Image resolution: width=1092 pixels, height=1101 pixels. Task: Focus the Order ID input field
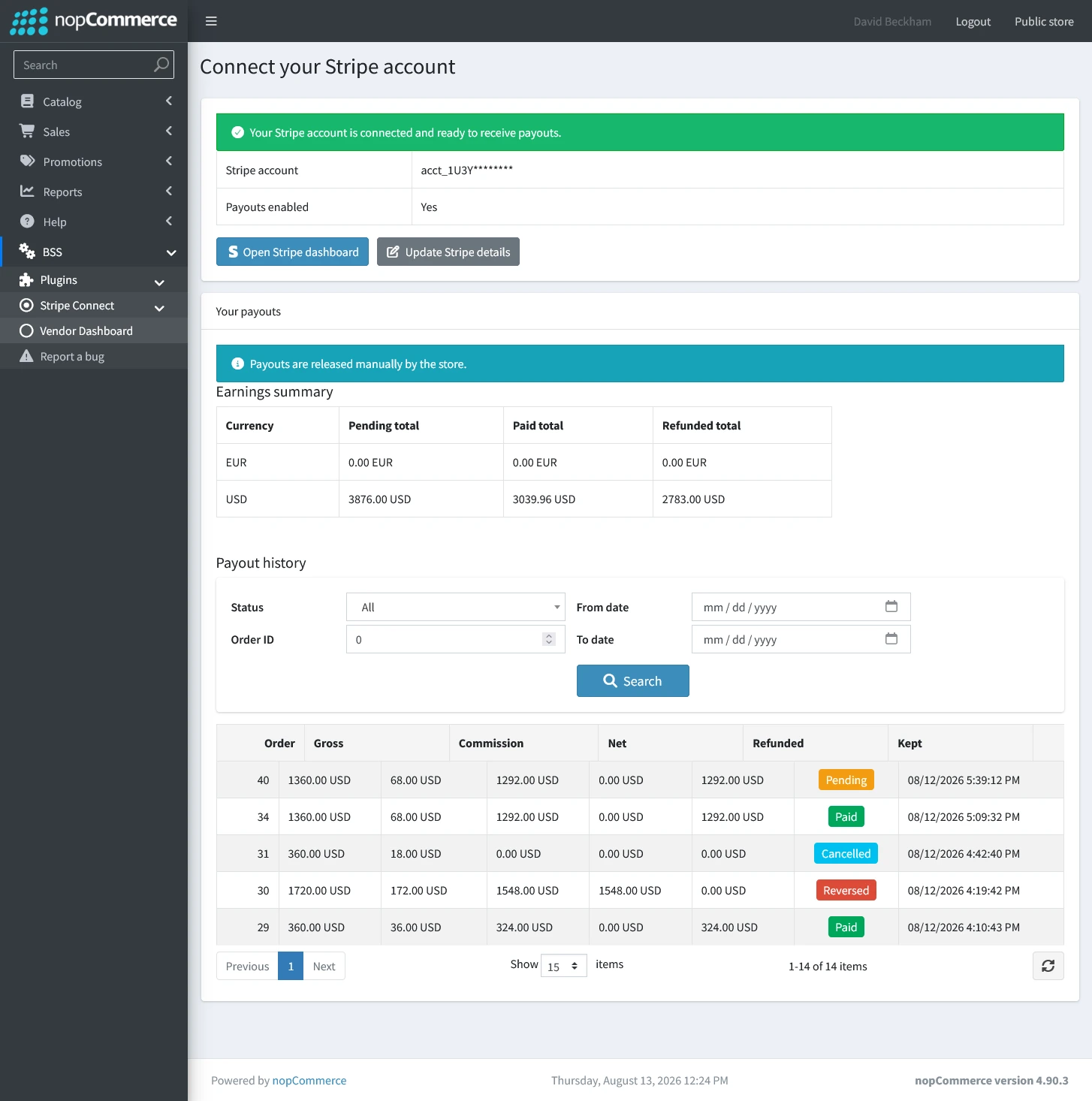[x=455, y=639]
